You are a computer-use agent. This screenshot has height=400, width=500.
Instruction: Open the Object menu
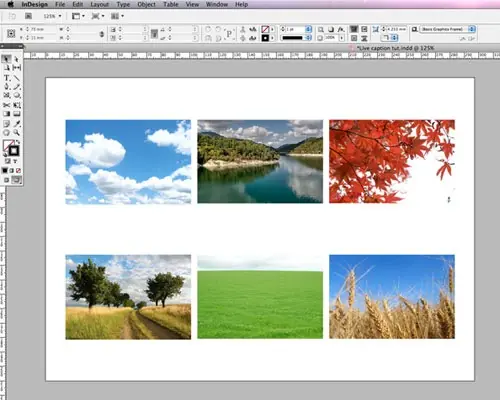tap(146, 4)
